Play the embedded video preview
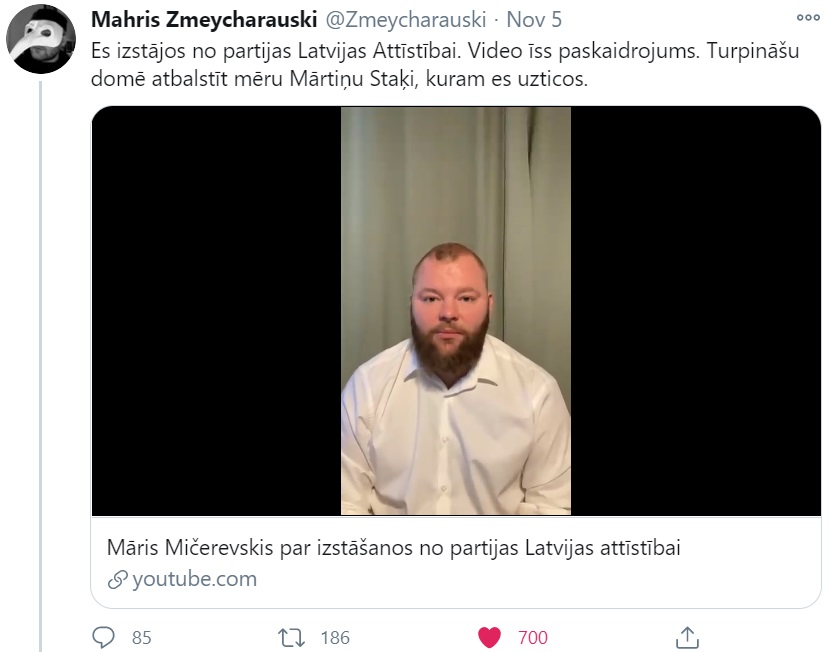The image size is (829, 652). [456, 311]
